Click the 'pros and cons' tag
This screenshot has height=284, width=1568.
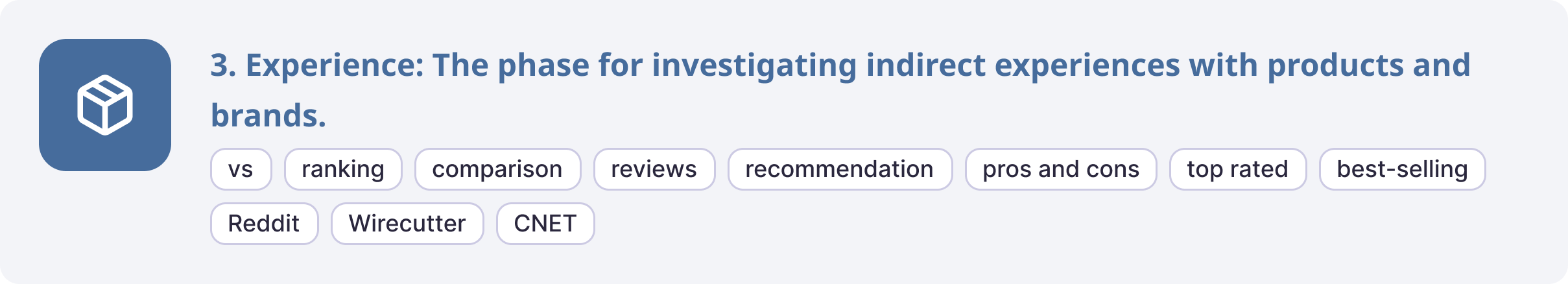pyautogui.click(x=1060, y=169)
